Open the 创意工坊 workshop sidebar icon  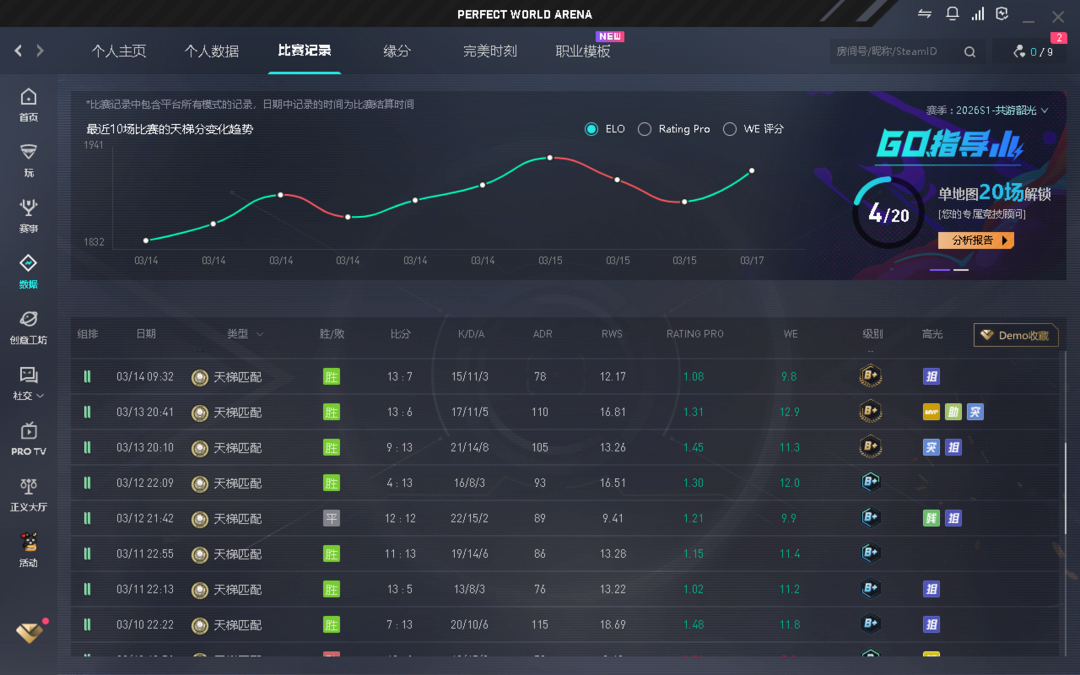[28, 326]
